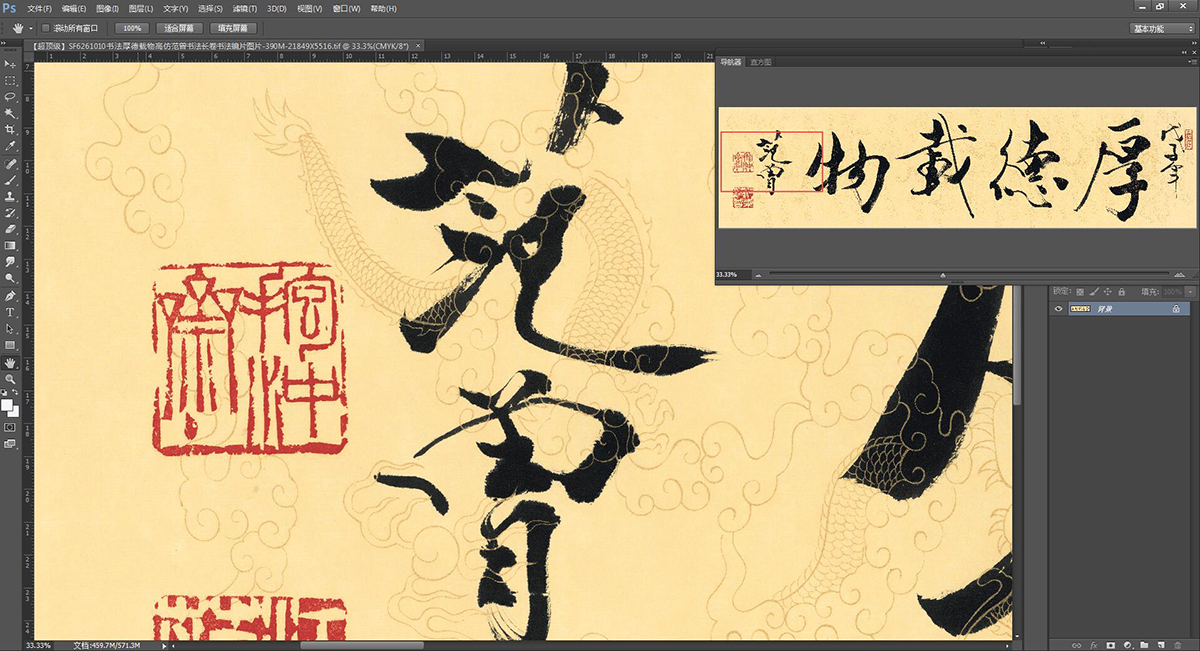Image resolution: width=1200 pixels, height=651 pixels.
Task: Switch to the 导航器 tab
Action: click(731, 62)
